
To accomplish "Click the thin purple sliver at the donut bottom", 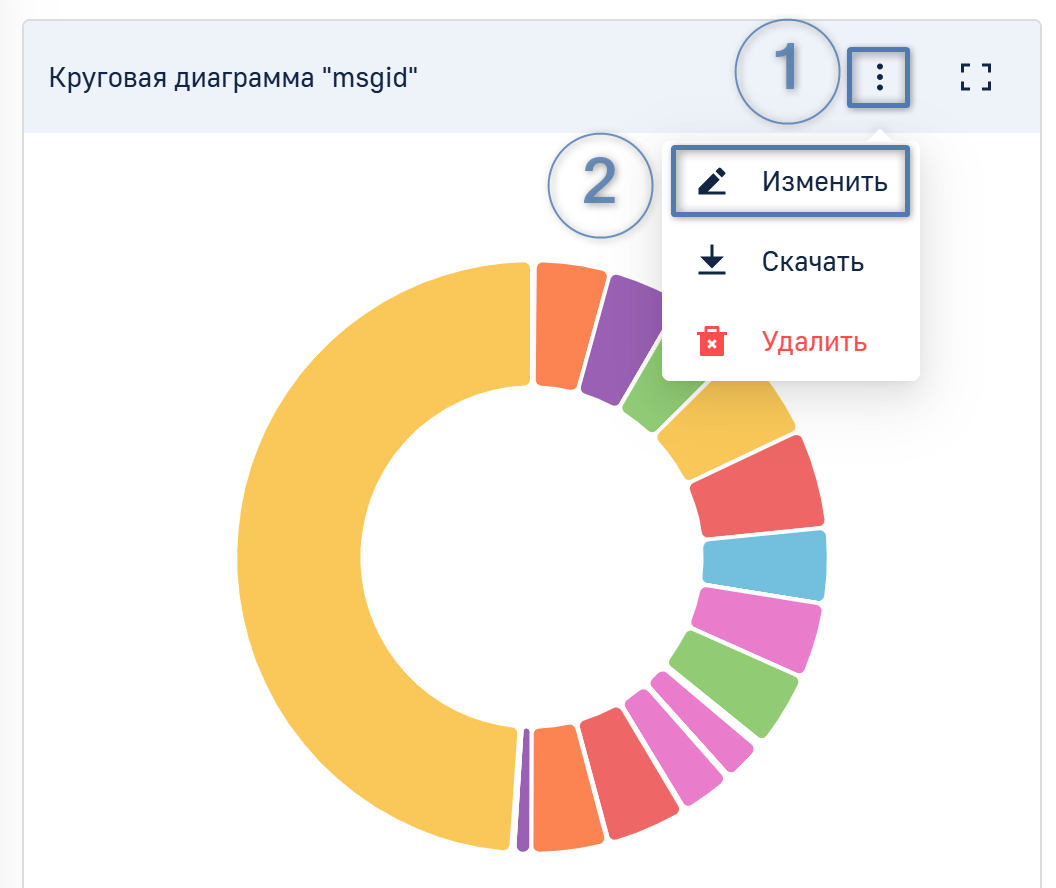I will click(x=523, y=790).
